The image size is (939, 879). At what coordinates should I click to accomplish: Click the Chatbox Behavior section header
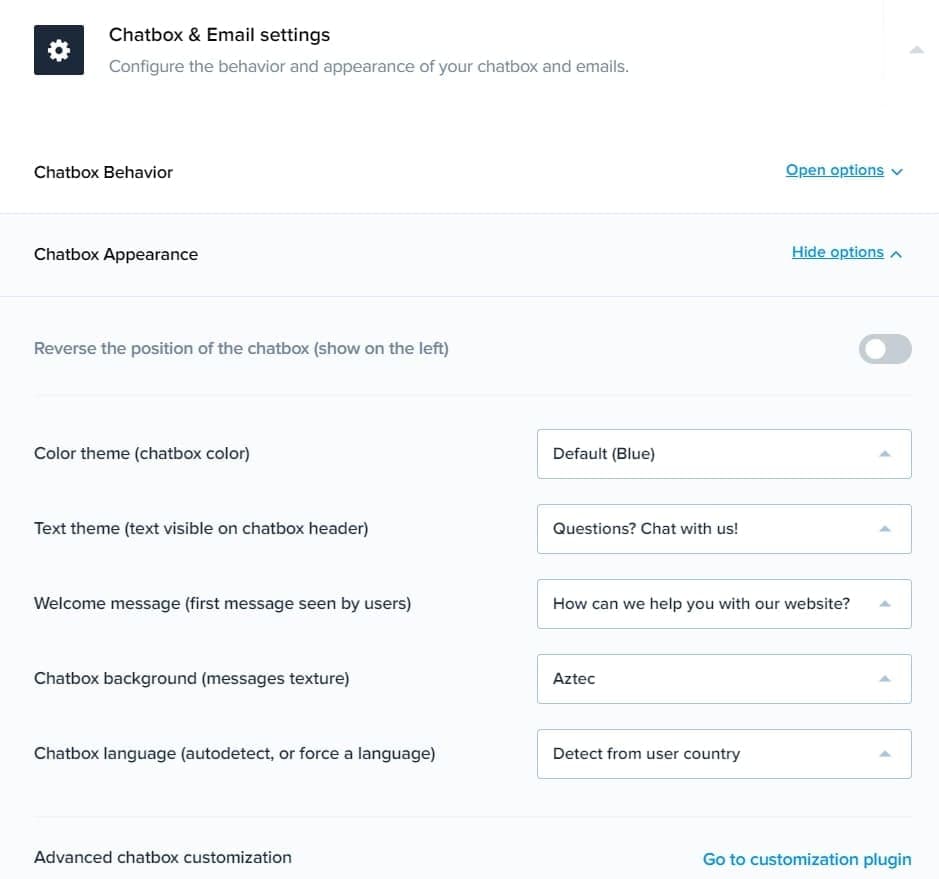(104, 172)
